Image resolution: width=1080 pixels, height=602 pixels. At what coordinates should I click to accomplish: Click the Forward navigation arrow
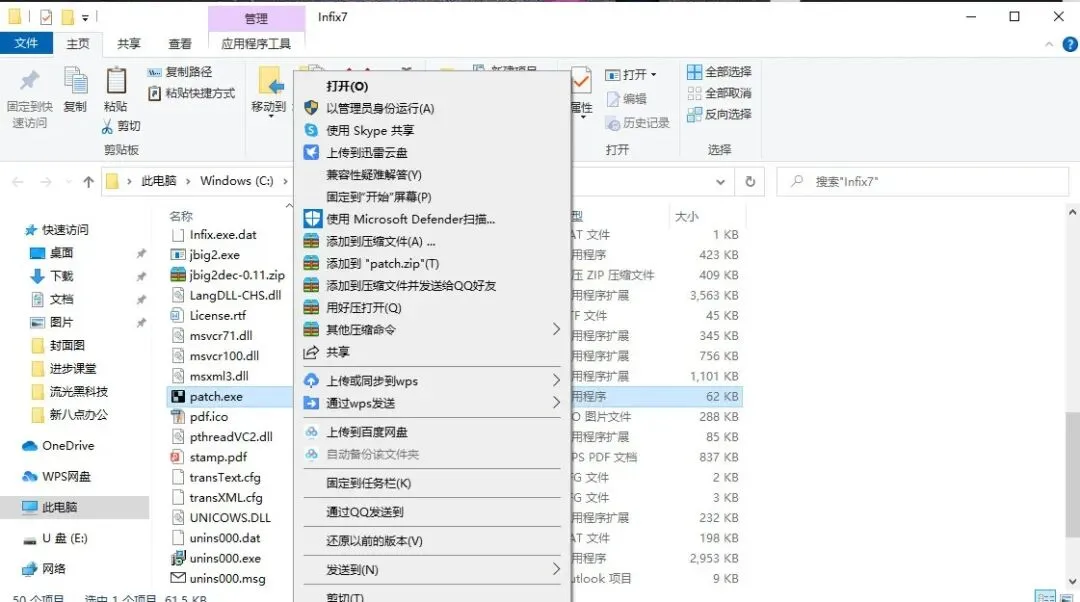45,182
